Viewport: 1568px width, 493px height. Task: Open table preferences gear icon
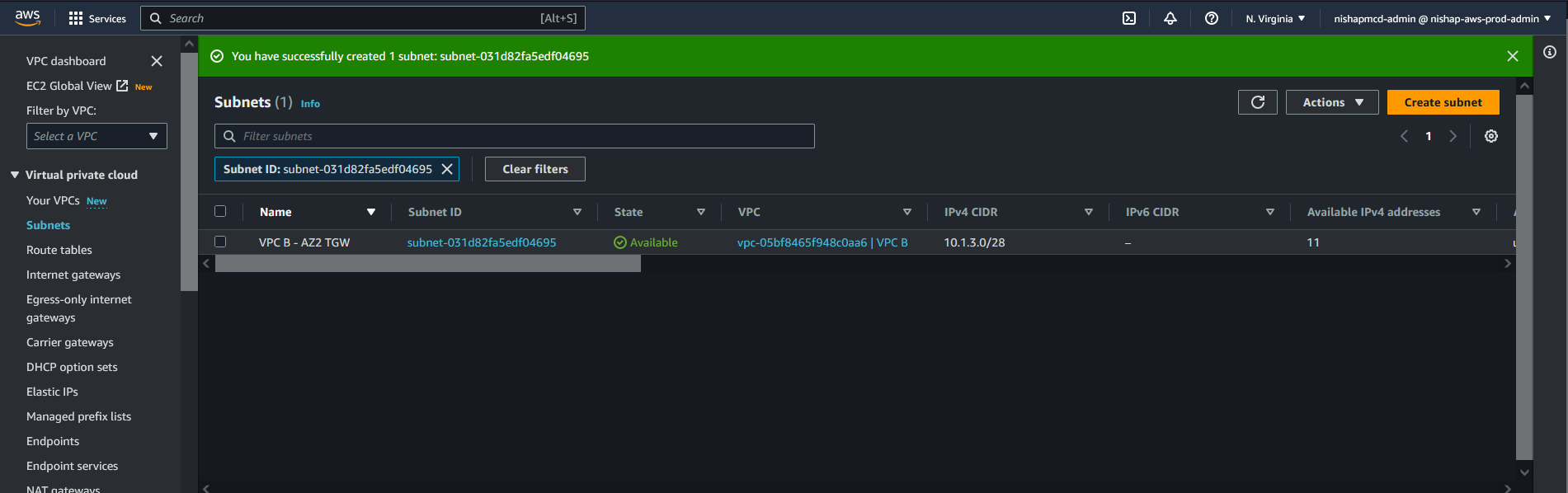[x=1491, y=136]
